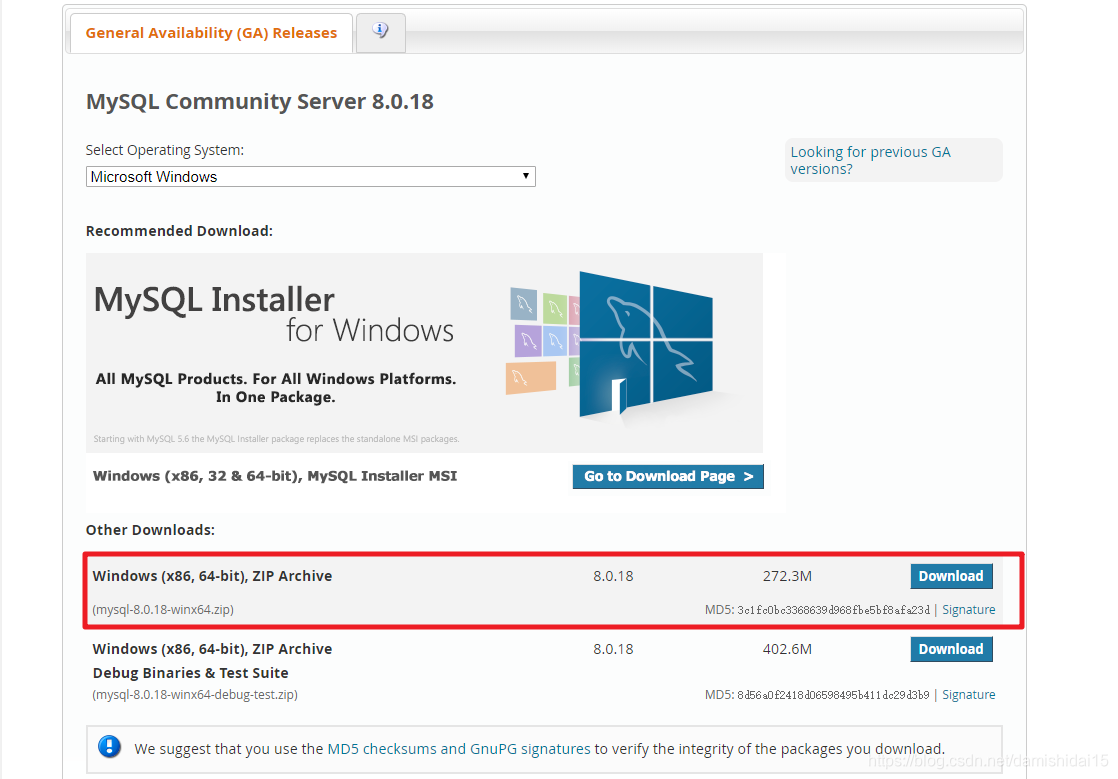1118x779 pixels.
Task: Open the information icon tab
Action: click(x=381, y=32)
